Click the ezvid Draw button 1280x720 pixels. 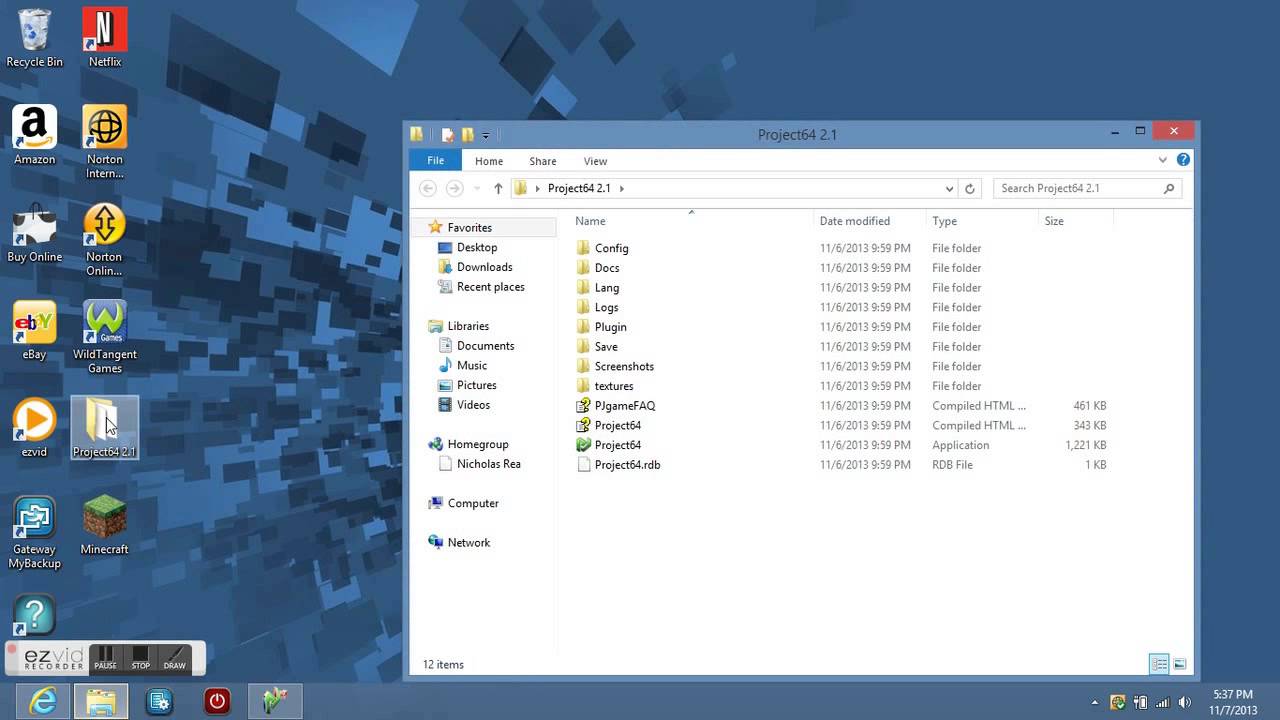click(x=175, y=658)
